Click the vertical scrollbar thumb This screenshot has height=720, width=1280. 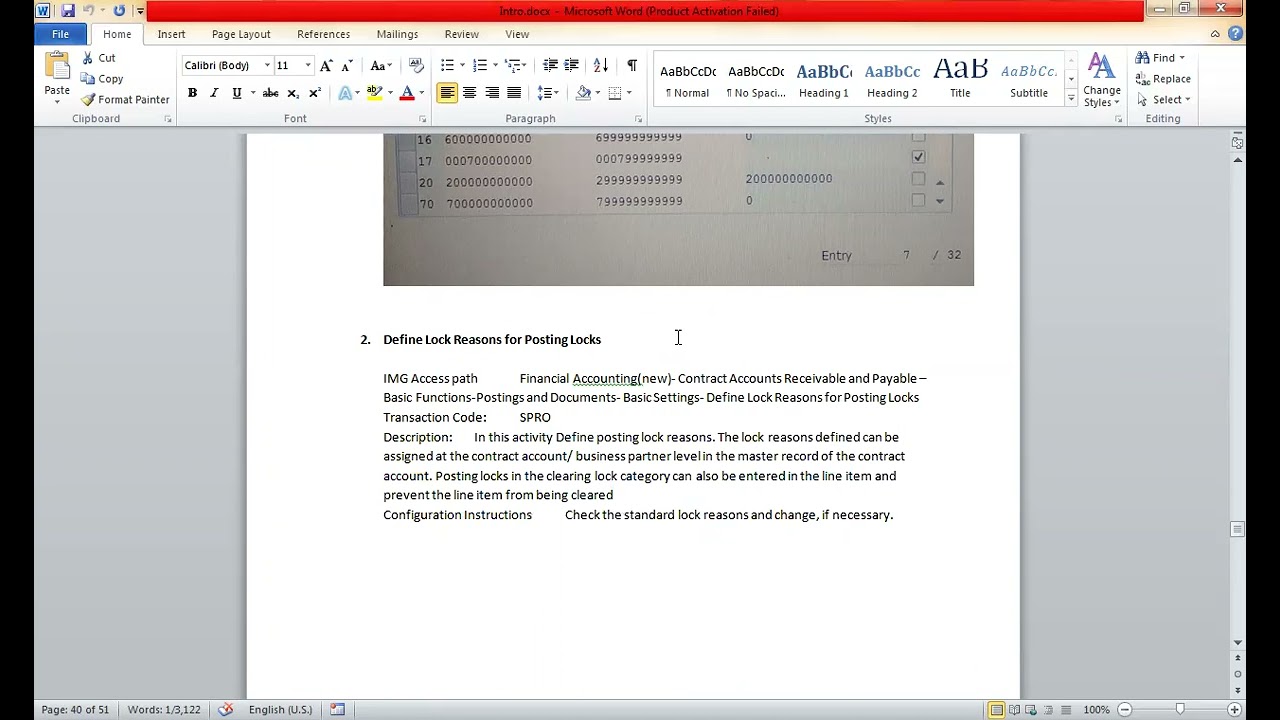tap(1237, 529)
